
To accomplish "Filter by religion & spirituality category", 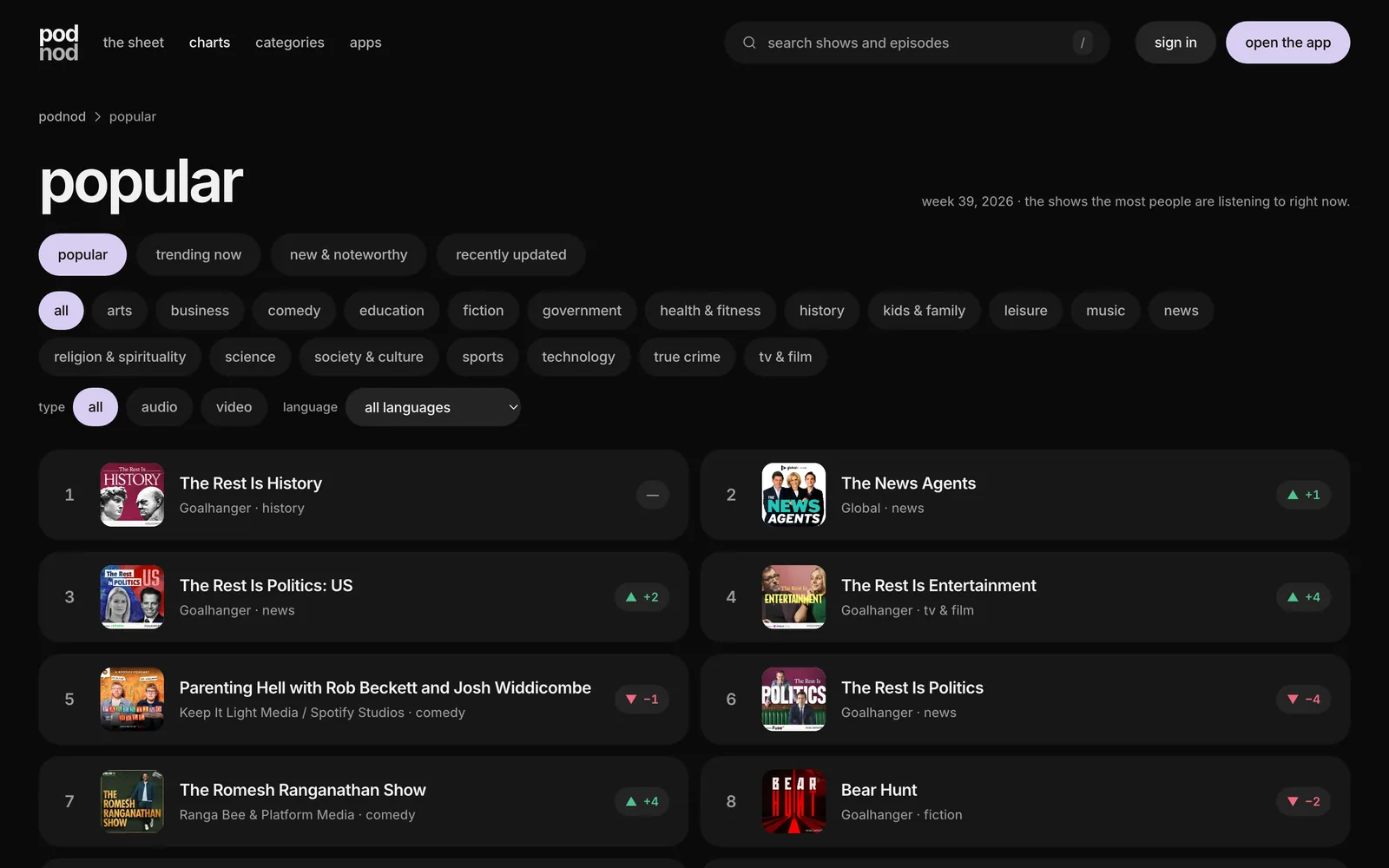I will (x=120, y=357).
